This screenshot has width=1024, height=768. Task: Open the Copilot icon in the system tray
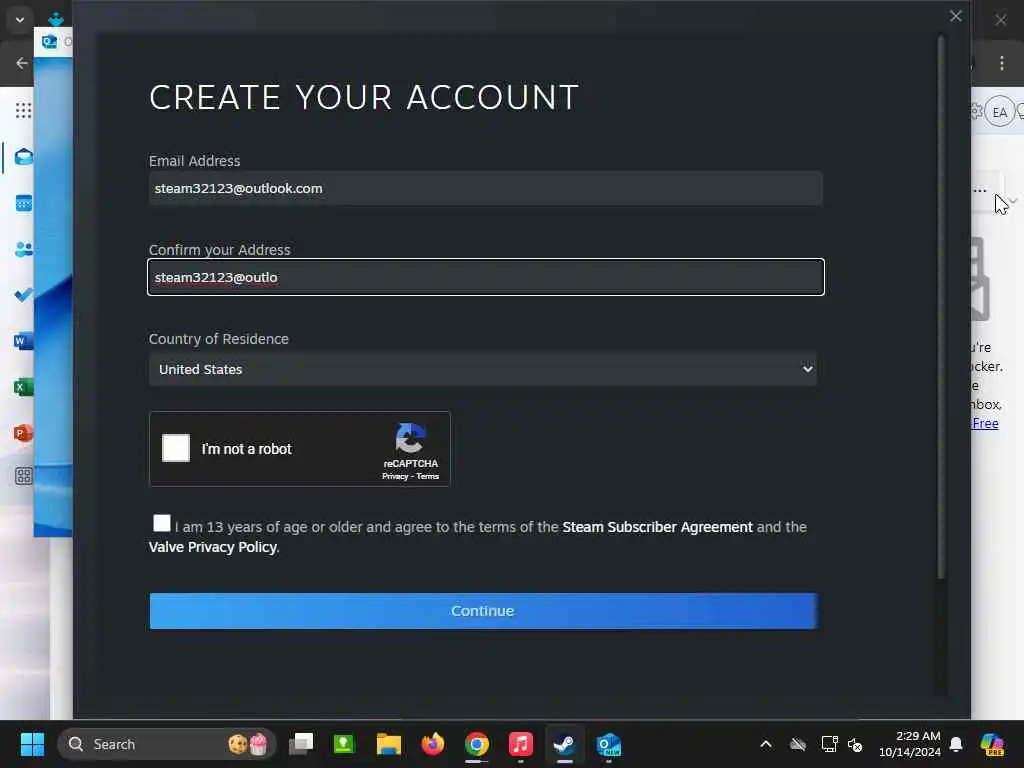tap(992, 744)
